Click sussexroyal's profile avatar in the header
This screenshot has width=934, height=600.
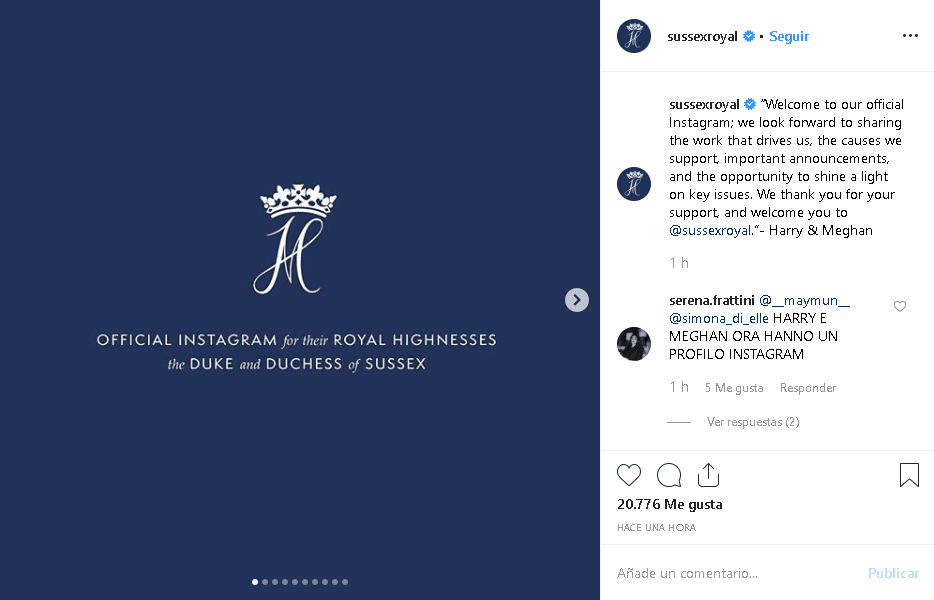(x=634, y=36)
